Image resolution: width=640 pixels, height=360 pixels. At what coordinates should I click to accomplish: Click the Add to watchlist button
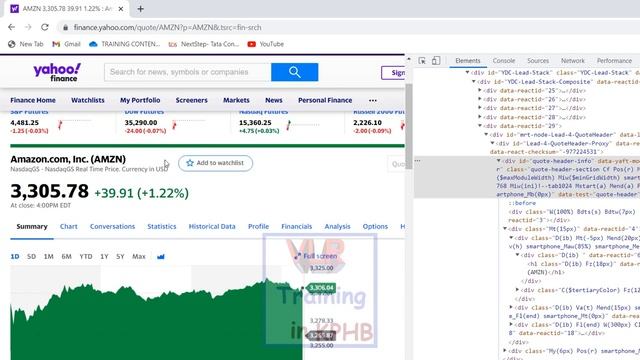tap(216, 163)
